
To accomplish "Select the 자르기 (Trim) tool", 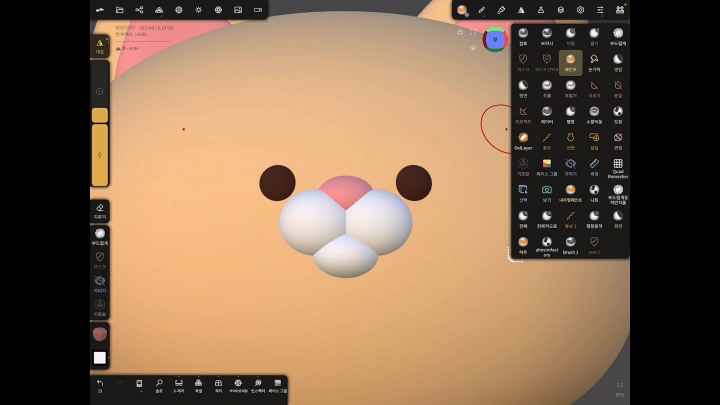I will pos(594,89).
